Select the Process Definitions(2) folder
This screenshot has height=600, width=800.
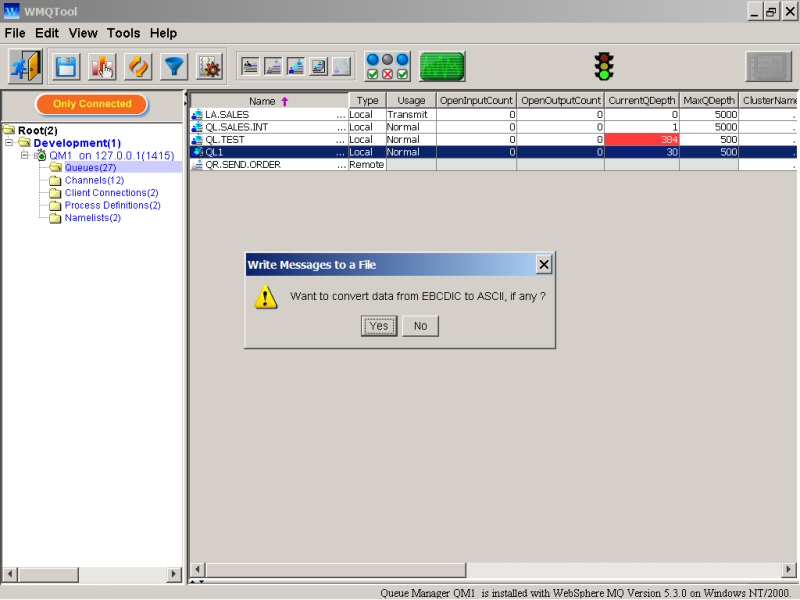coord(112,205)
